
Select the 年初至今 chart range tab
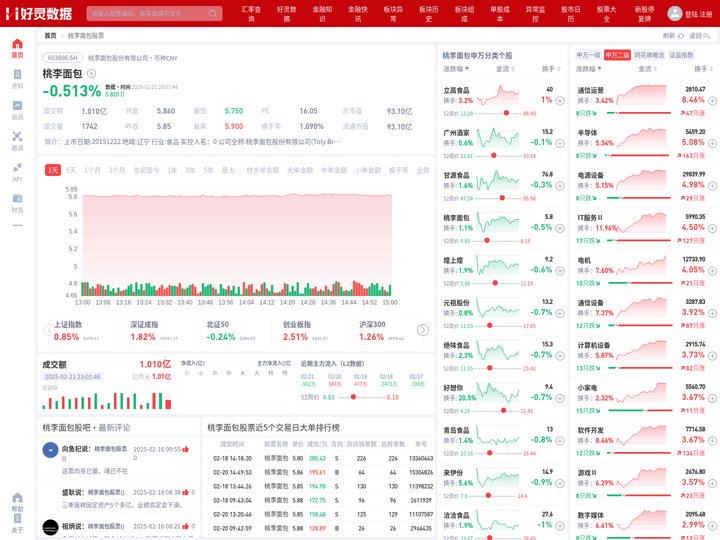click(146, 170)
